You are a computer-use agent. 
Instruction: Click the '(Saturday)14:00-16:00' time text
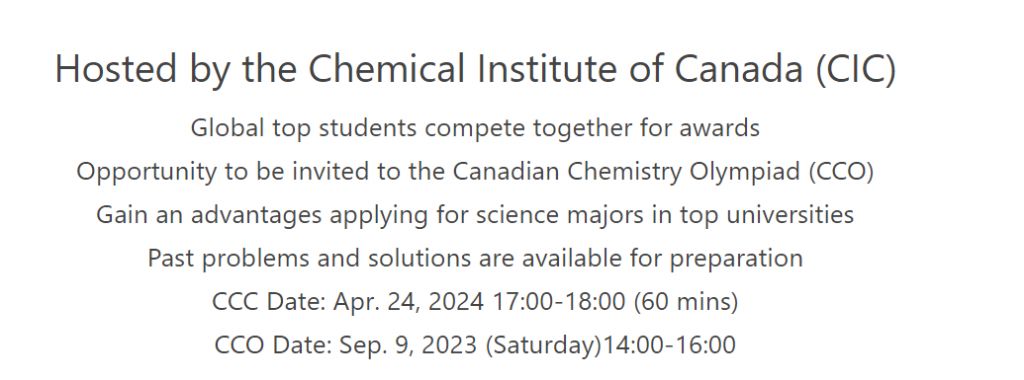pyautogui.click(x=611, y=345)
